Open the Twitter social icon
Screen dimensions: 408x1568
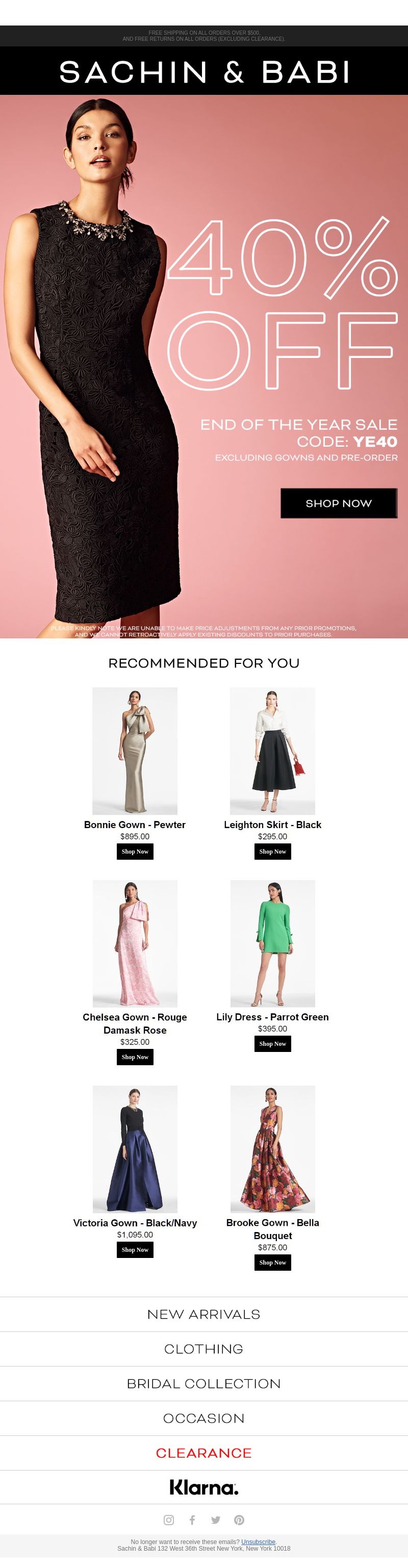point(216,1520)
